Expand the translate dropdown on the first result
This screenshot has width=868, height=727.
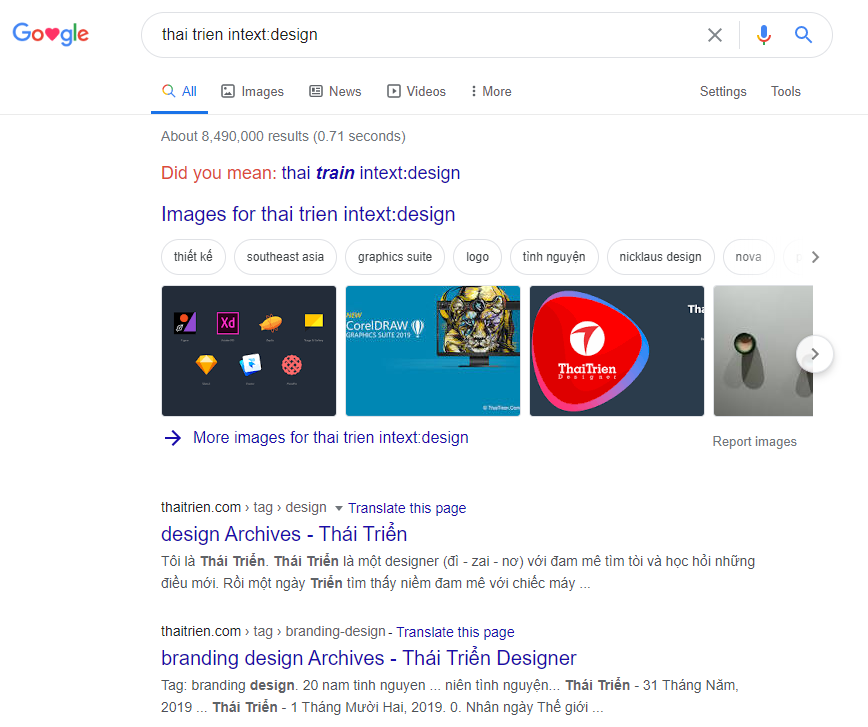tap(340, 508)
